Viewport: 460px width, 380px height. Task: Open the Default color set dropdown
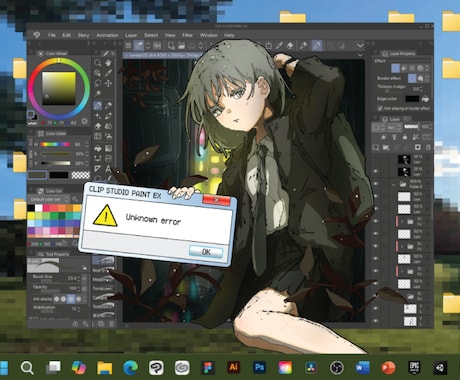pyautogui.click(x=49, y=199)
